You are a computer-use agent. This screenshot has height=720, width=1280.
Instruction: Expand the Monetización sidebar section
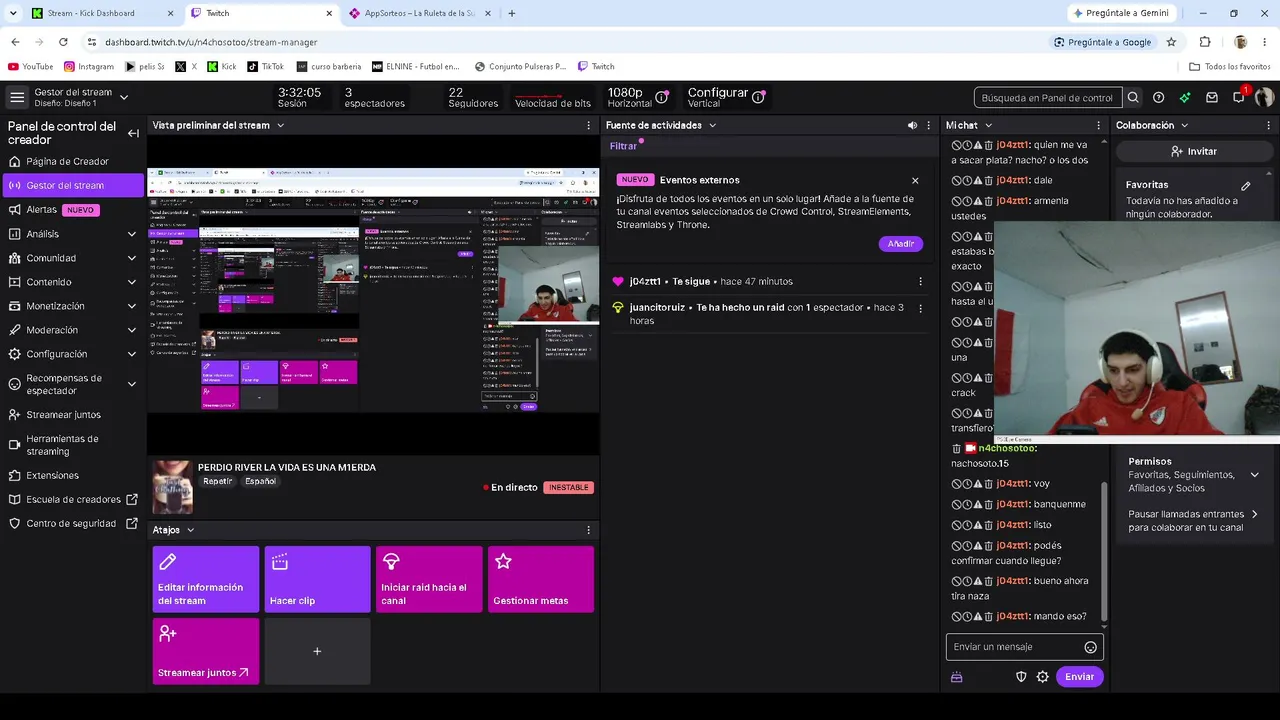pyautogui.click(x=132, y=306)
